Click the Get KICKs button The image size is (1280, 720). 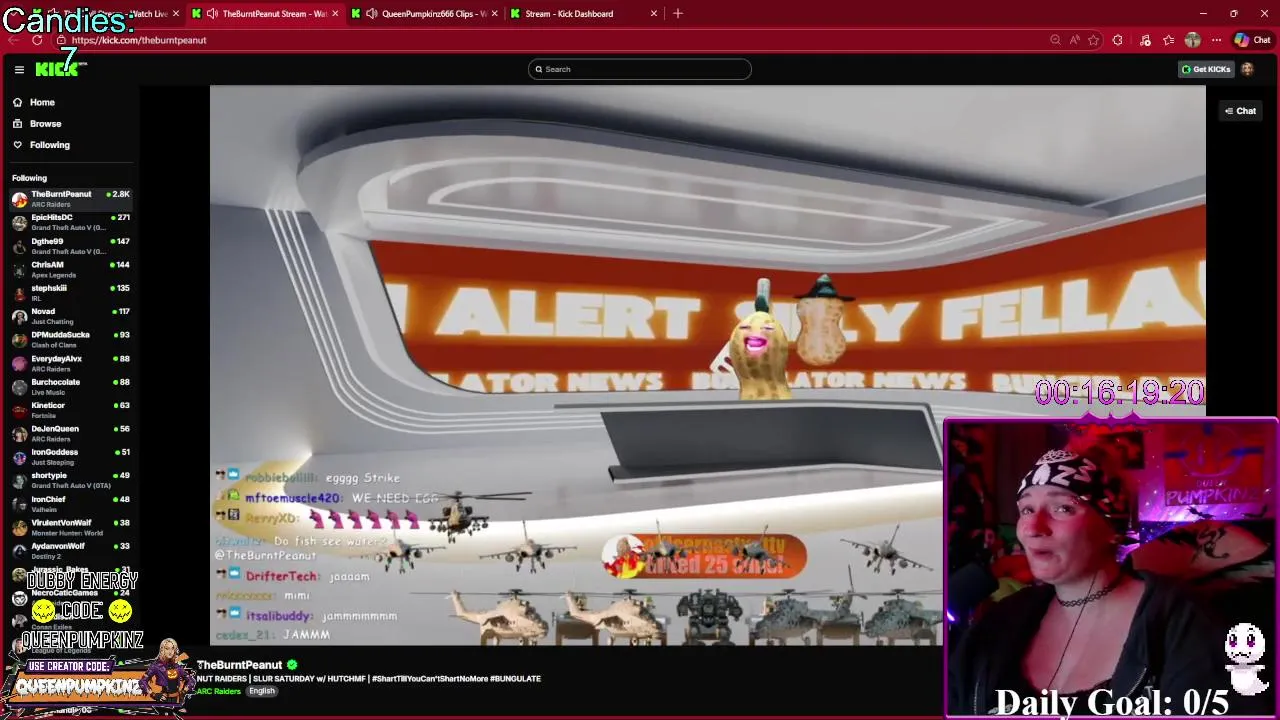click(x=1206, y=69)
